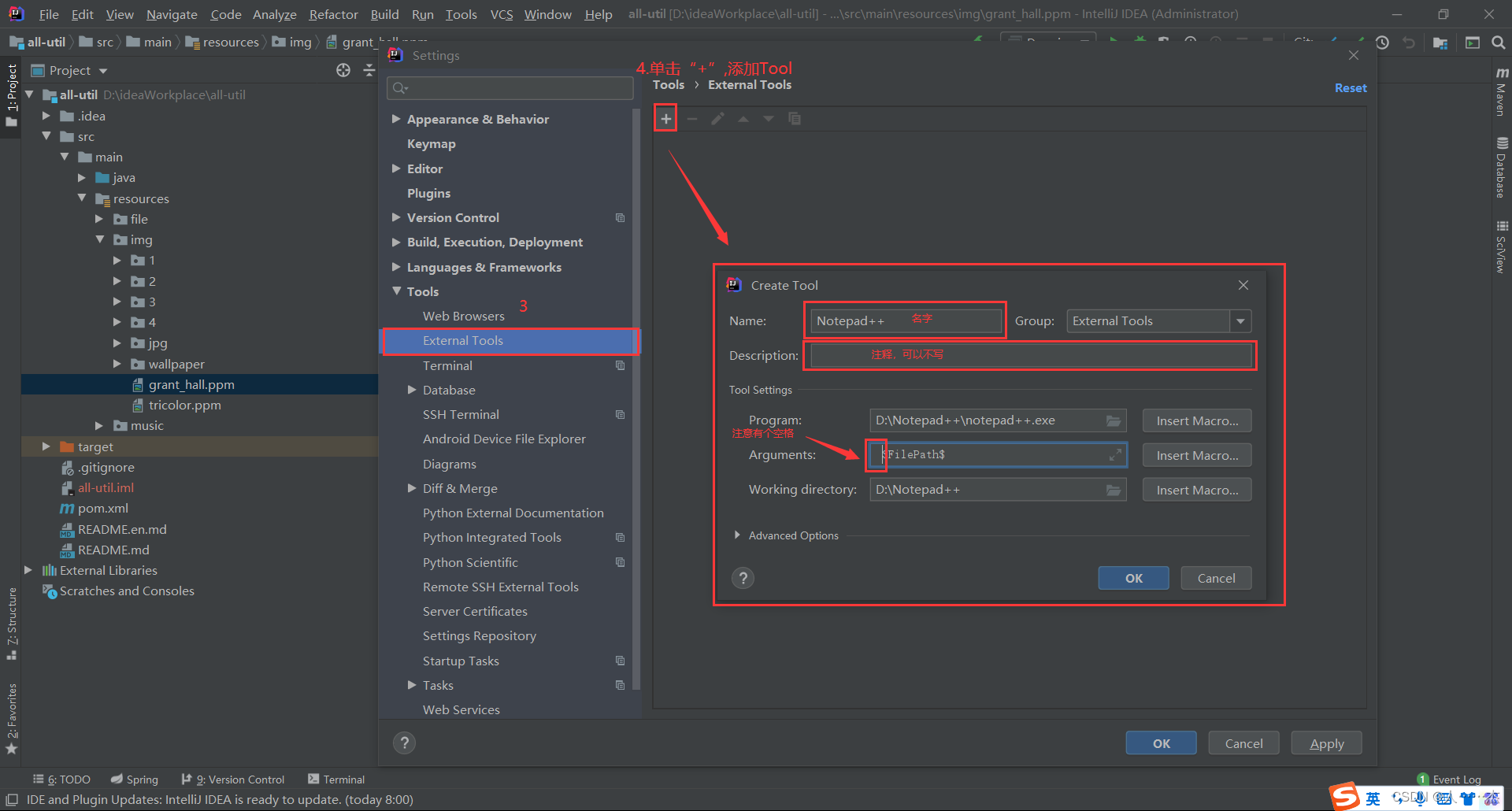1512x811 pixels.
Task: Click the project-level icon next to Terminal setting
Action: tap(620, 365)
